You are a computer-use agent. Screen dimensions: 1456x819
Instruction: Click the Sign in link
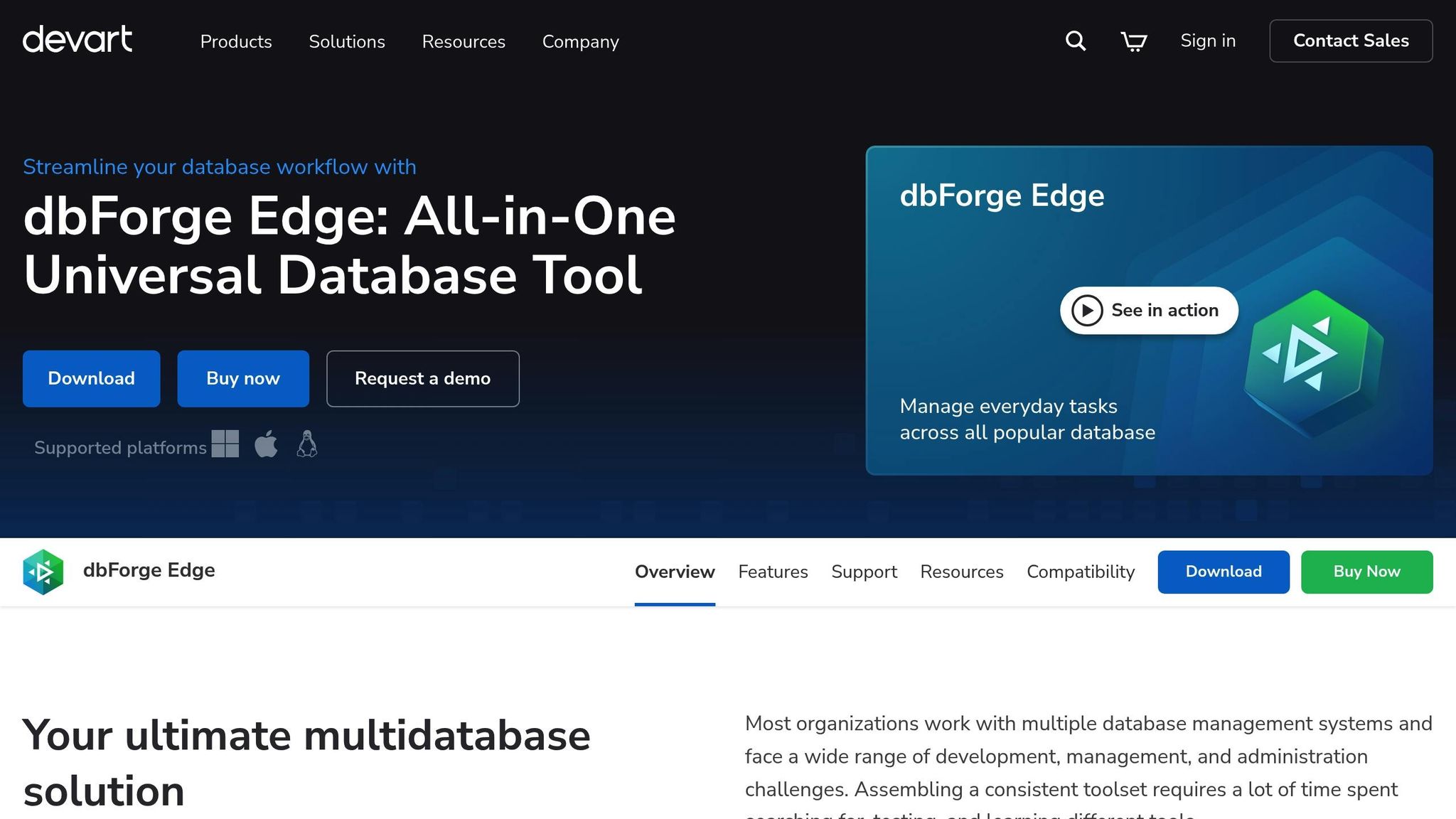(1208, 41)
